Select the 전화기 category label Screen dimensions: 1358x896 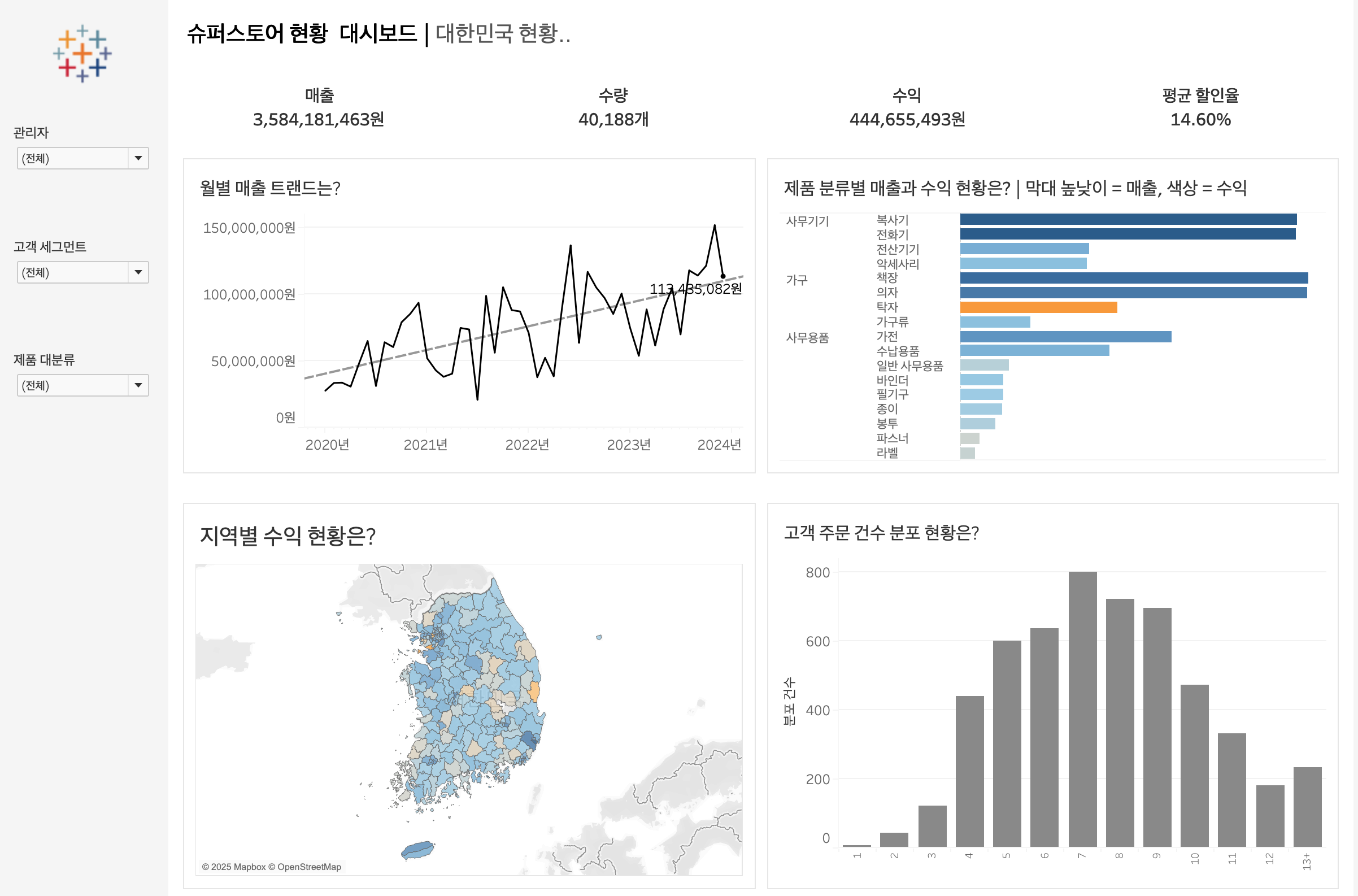pos(893,234)
